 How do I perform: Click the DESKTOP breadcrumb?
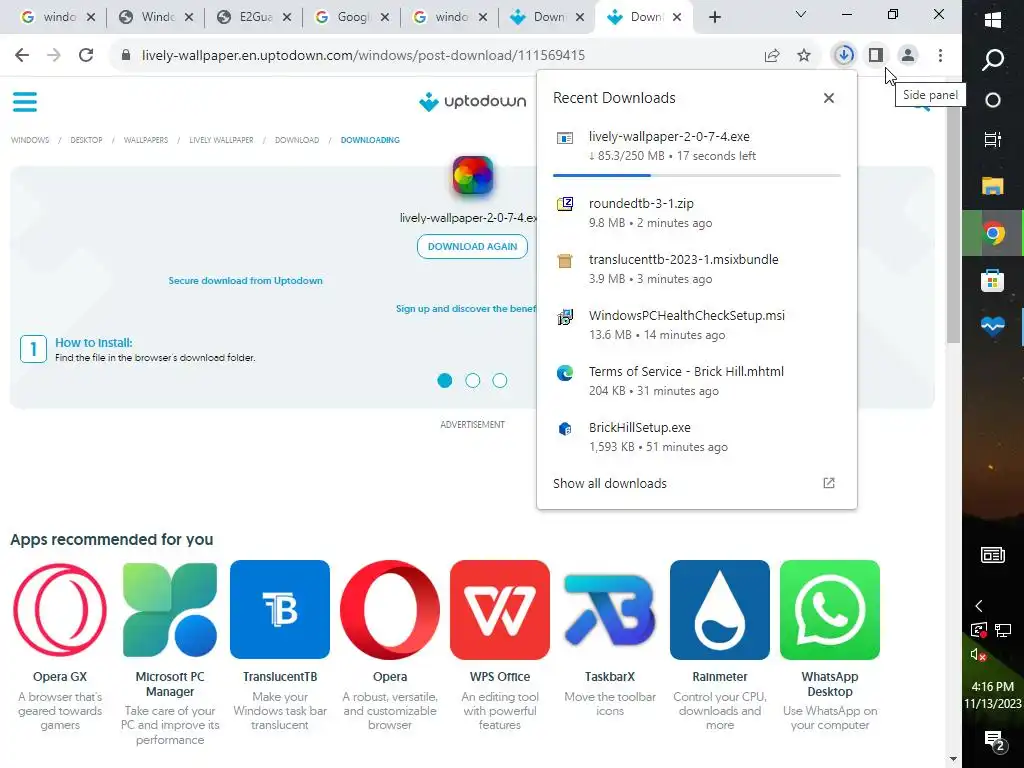tap(86, 140)
